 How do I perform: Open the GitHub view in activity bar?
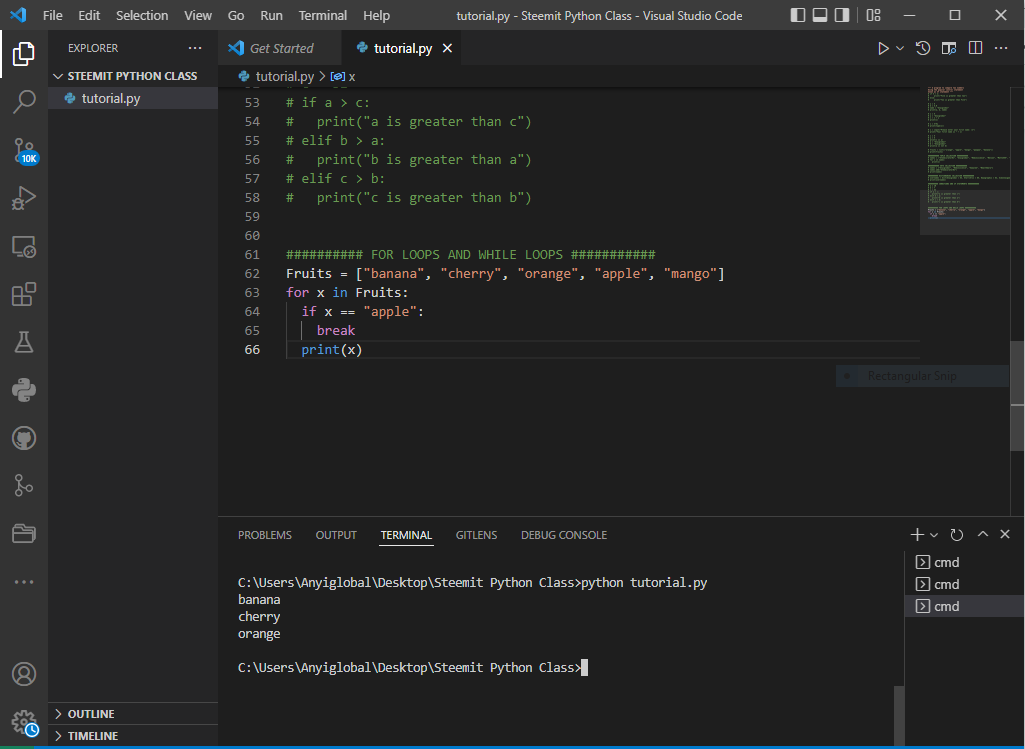point(24,437)
